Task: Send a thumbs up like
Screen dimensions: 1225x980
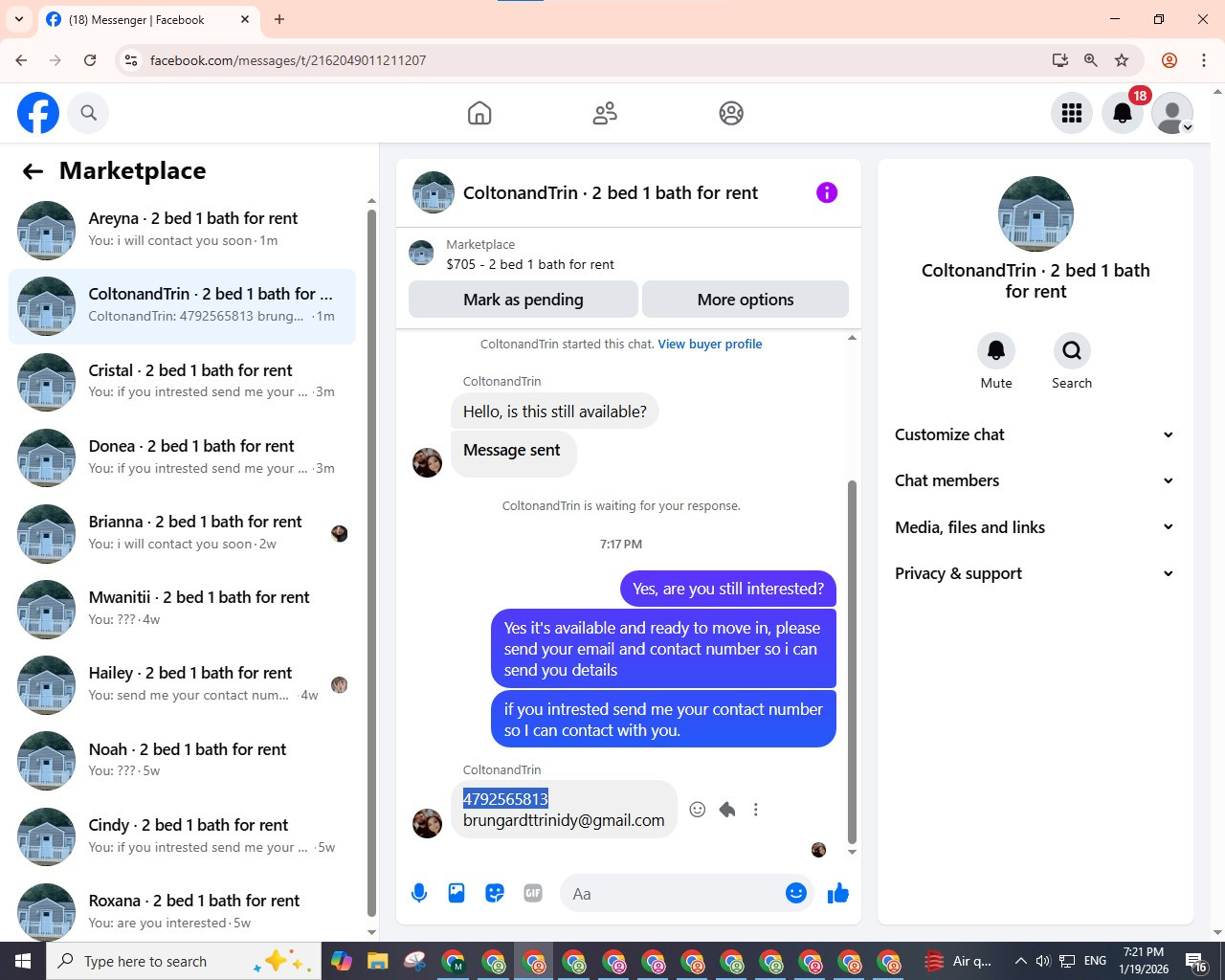Action: pos(838,893)
